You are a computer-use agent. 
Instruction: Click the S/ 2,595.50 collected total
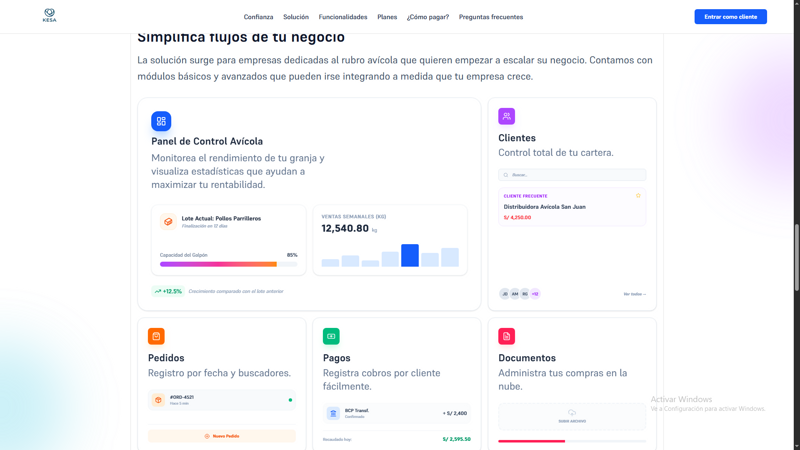457,439
